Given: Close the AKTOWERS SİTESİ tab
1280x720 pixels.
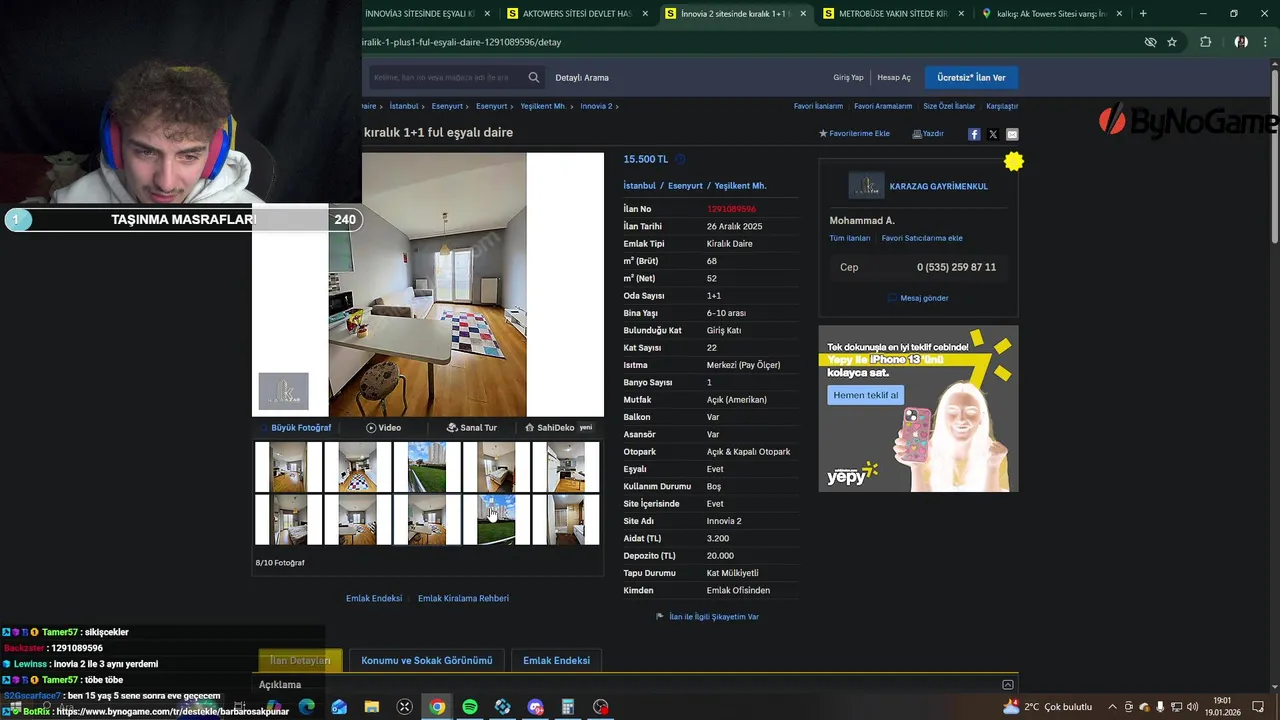Looking at the screenshot, I should pos(645,14).
